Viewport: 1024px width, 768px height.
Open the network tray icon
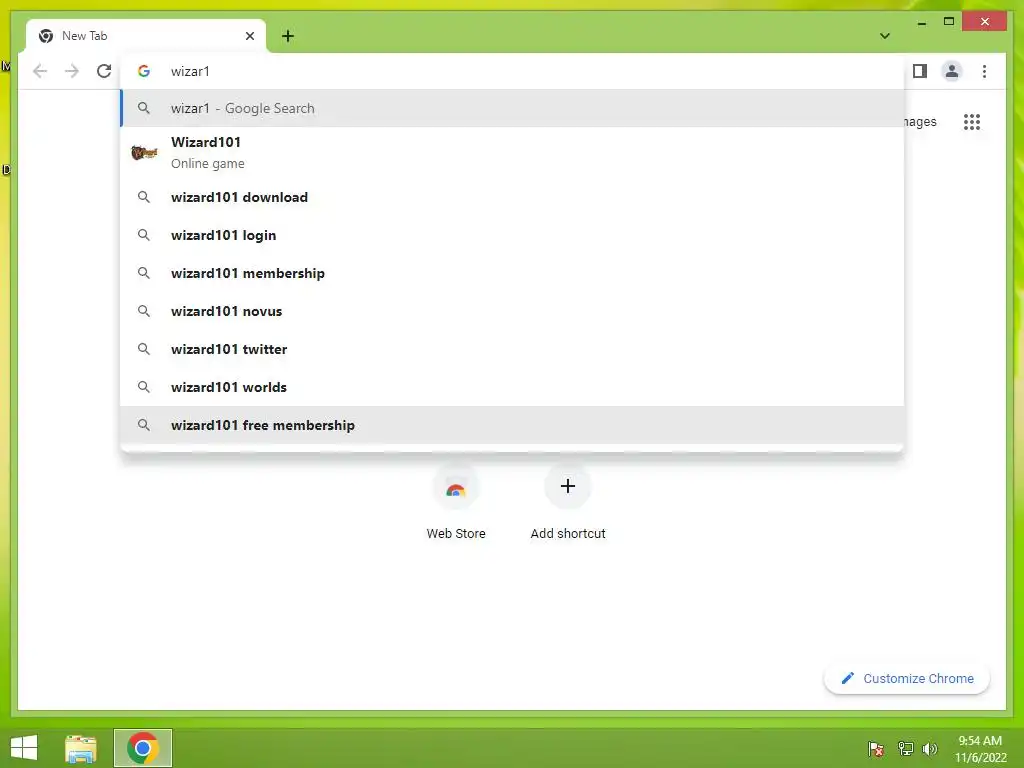coord(905,749)
